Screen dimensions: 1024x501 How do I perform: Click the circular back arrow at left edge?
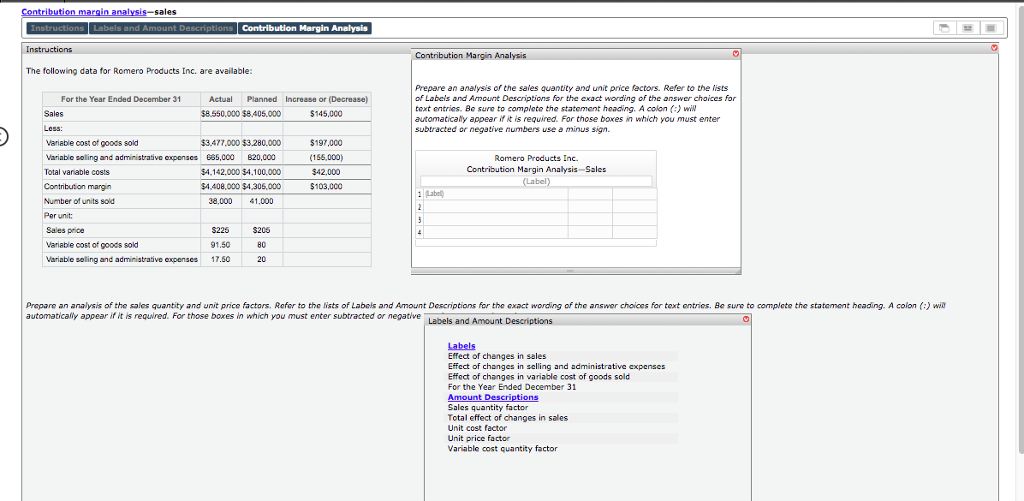tap(3, 137)
